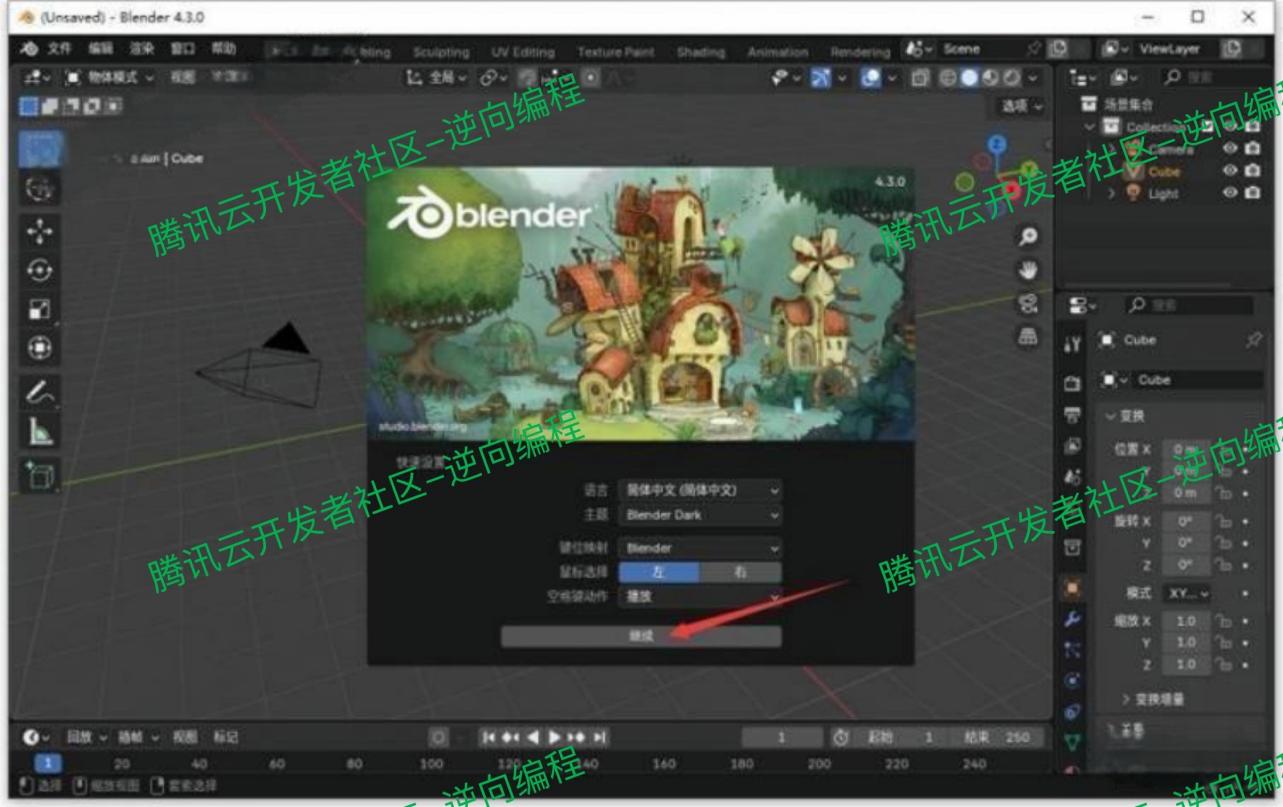The height and width of the screenshot is (807, 1283).
Task: Open the language dropdown in splash
Action: [x=700, y=491]
